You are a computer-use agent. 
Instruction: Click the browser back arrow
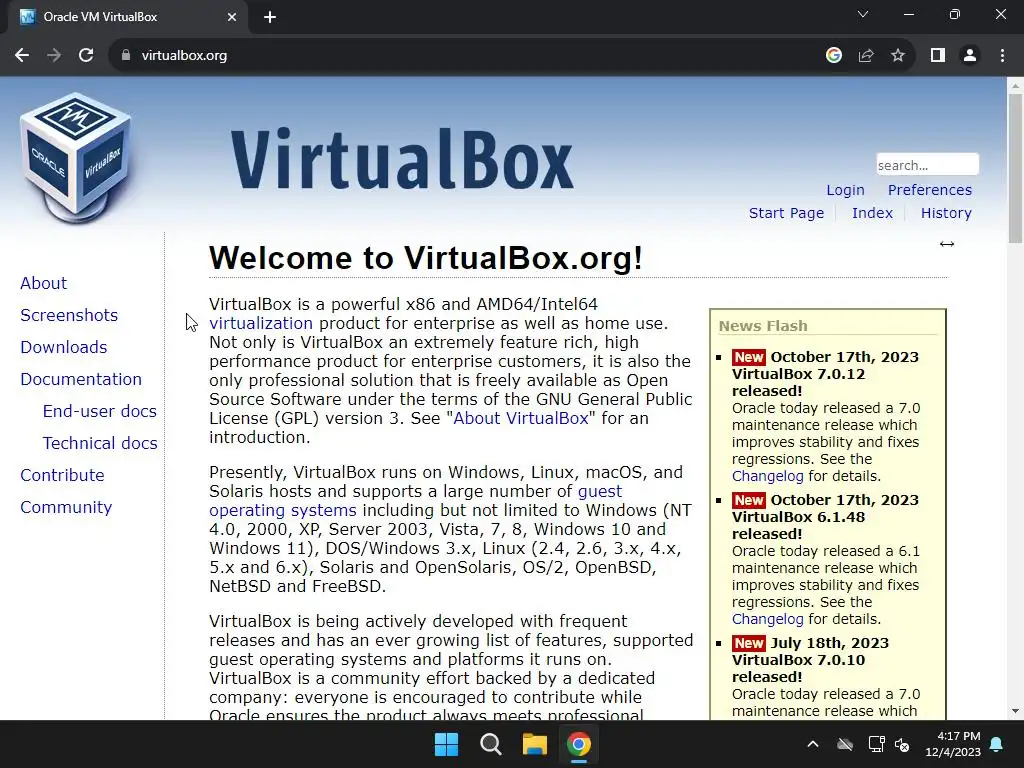pos(22,56)
